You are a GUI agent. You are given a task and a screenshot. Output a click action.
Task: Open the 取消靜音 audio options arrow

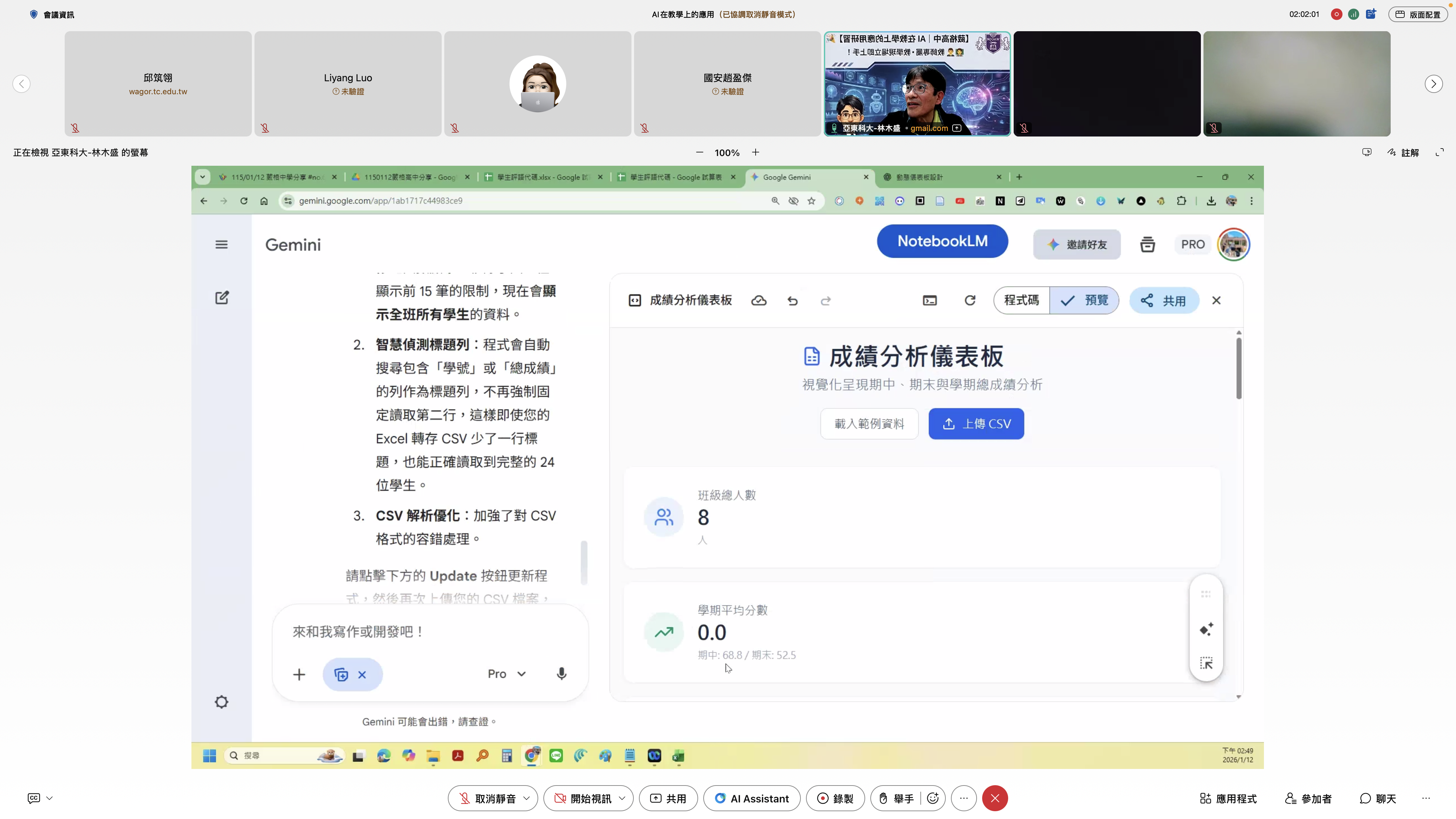(527, 798)
